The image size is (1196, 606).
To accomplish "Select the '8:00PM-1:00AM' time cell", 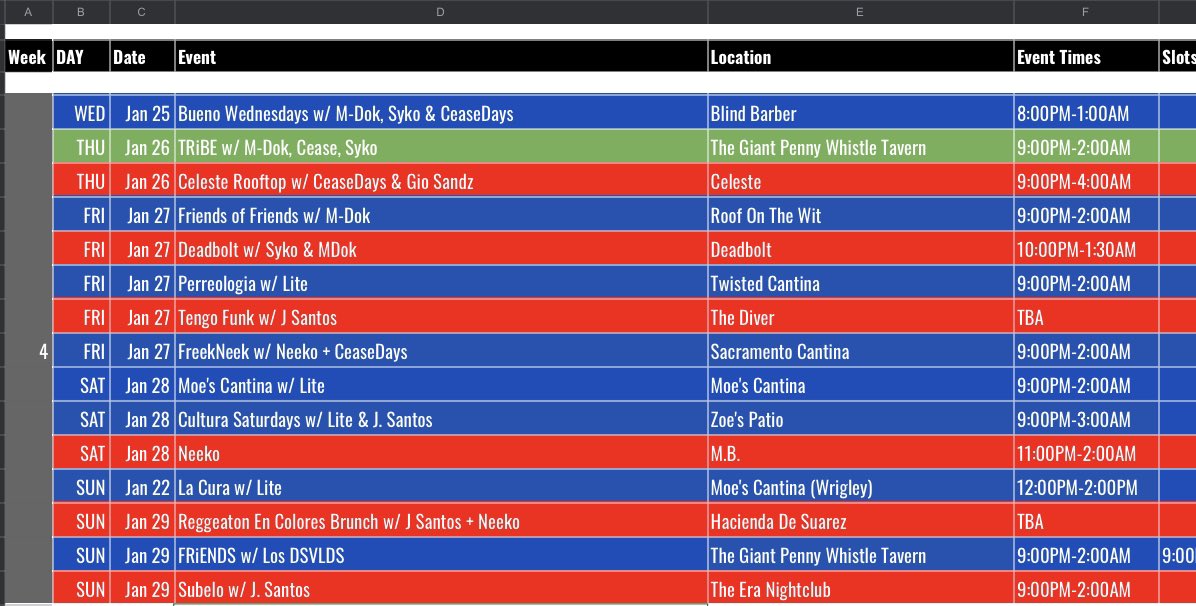I will click(x=1085, y=113).
